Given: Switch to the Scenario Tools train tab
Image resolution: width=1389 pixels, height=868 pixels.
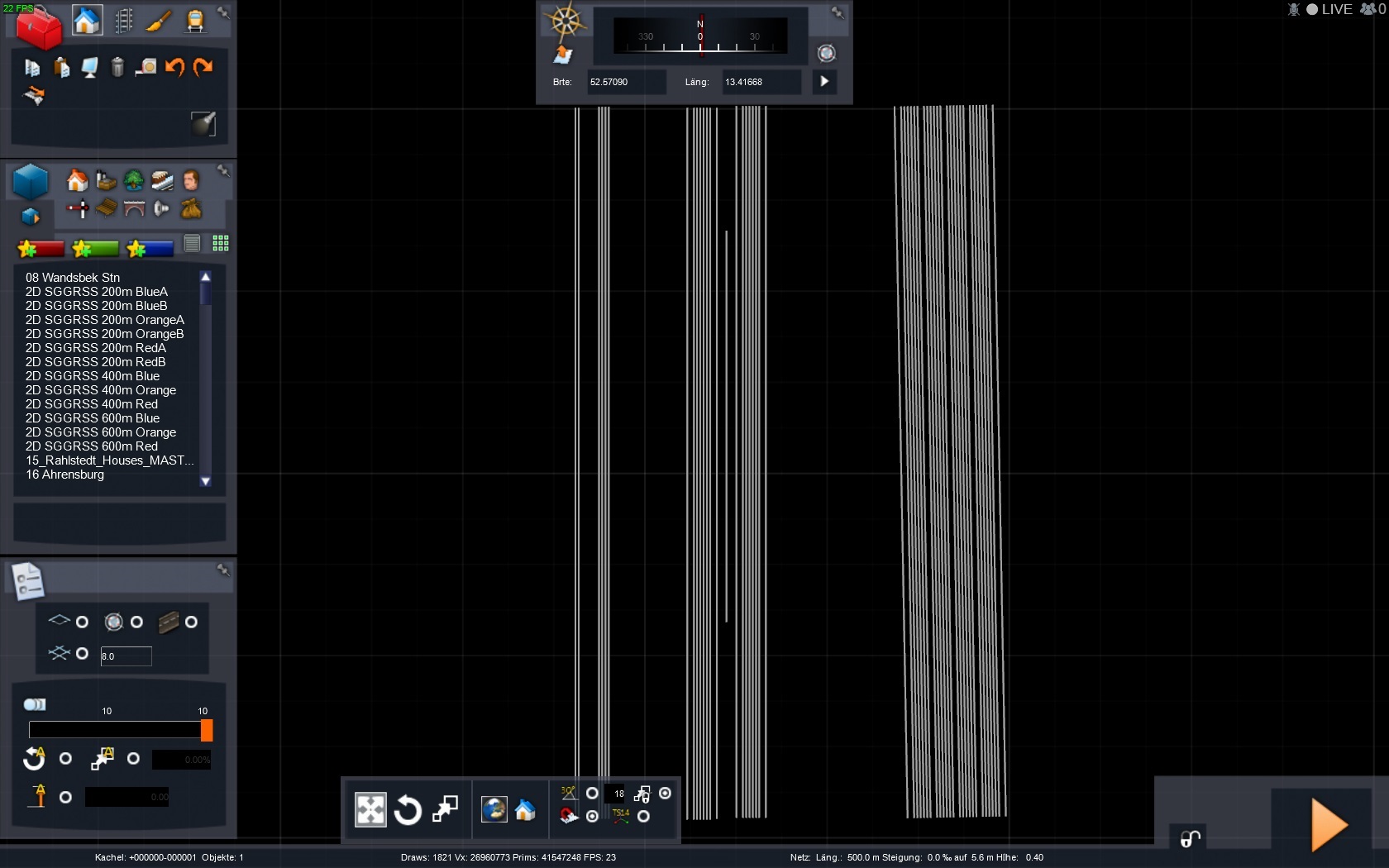Looking at the screenshot, I should click(195, 21).
